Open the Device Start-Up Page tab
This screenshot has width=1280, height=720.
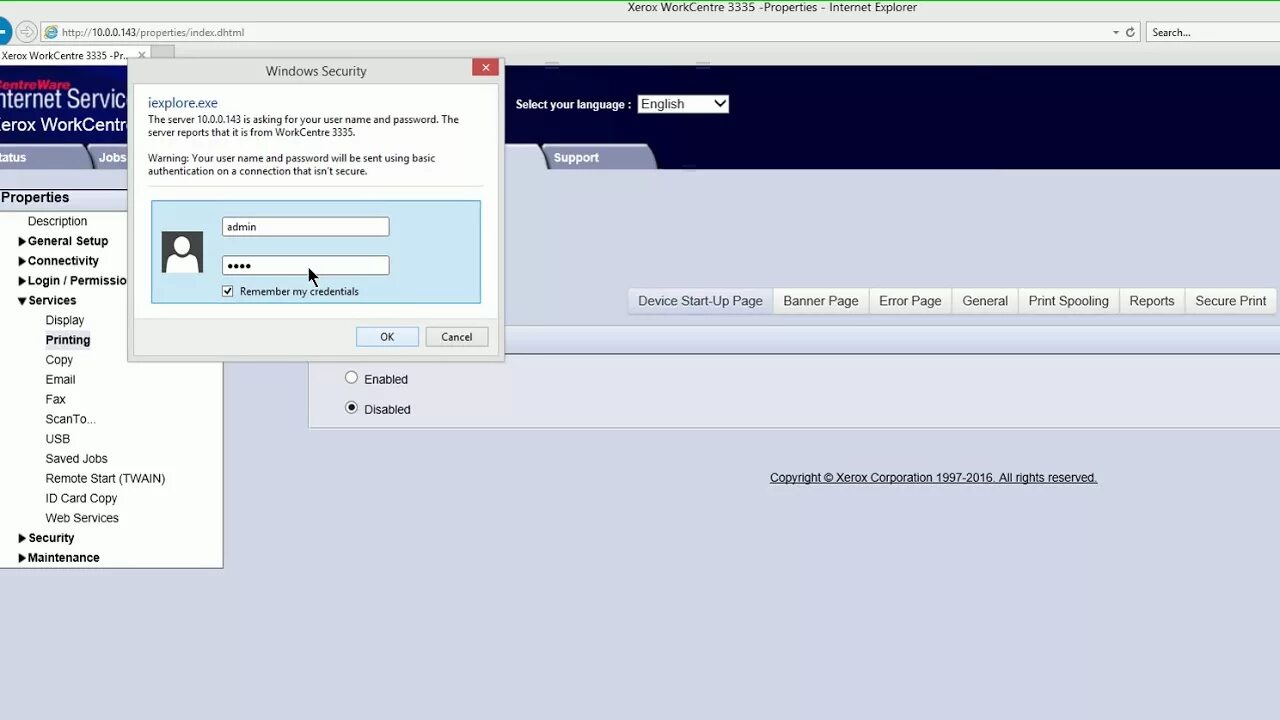click(x=700, y=301)
